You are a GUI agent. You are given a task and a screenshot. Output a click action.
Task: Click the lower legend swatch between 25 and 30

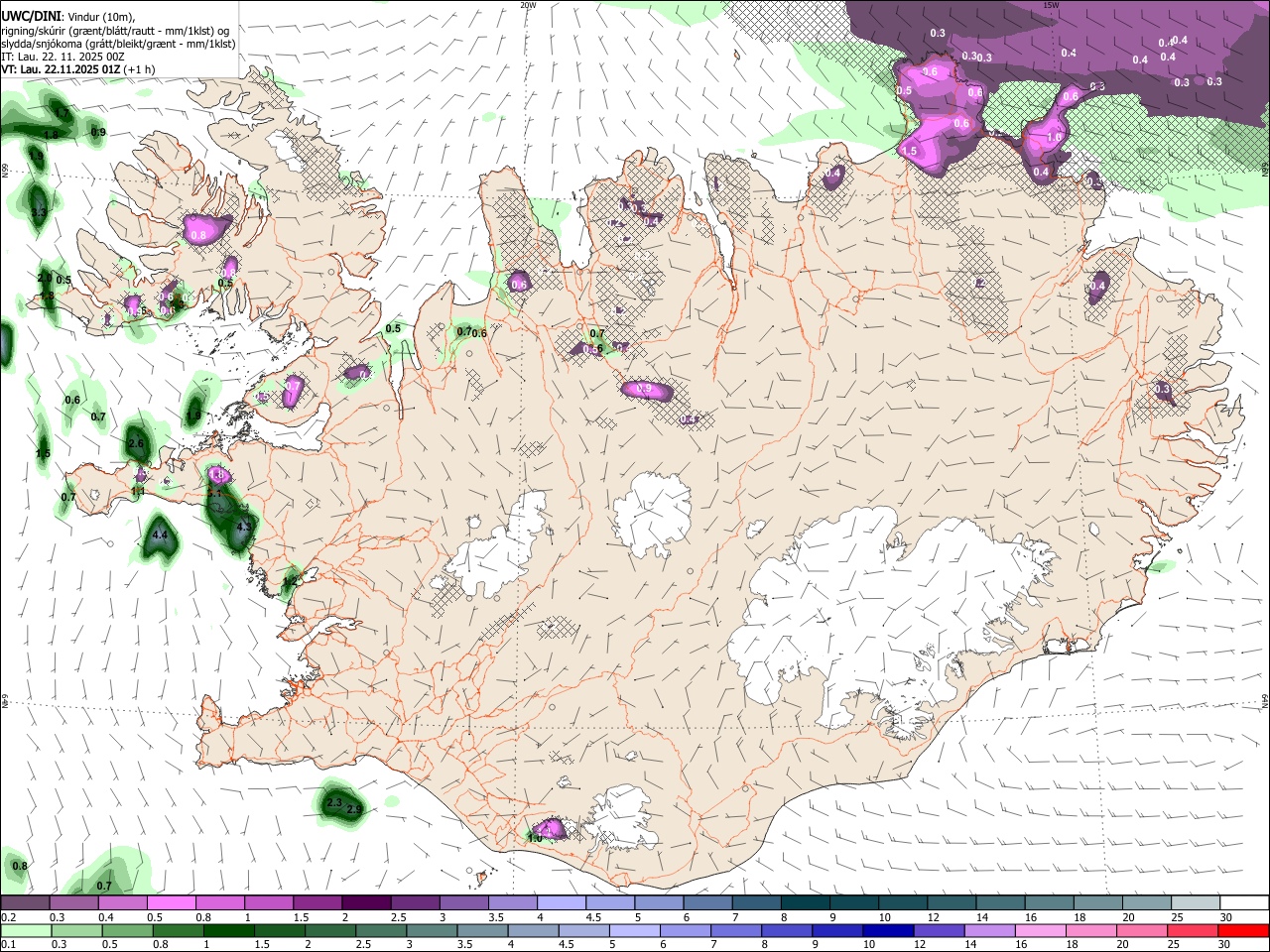coord(1194,930)
